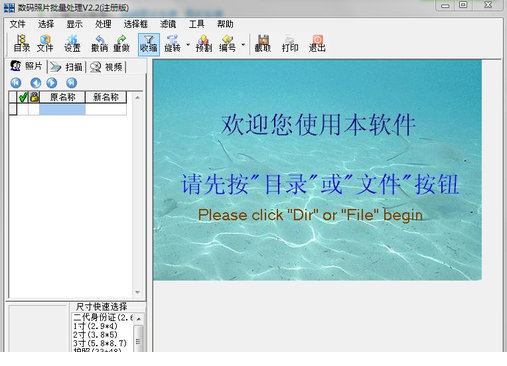Select 2寸(3.8*5) size preset

[96, 334]
